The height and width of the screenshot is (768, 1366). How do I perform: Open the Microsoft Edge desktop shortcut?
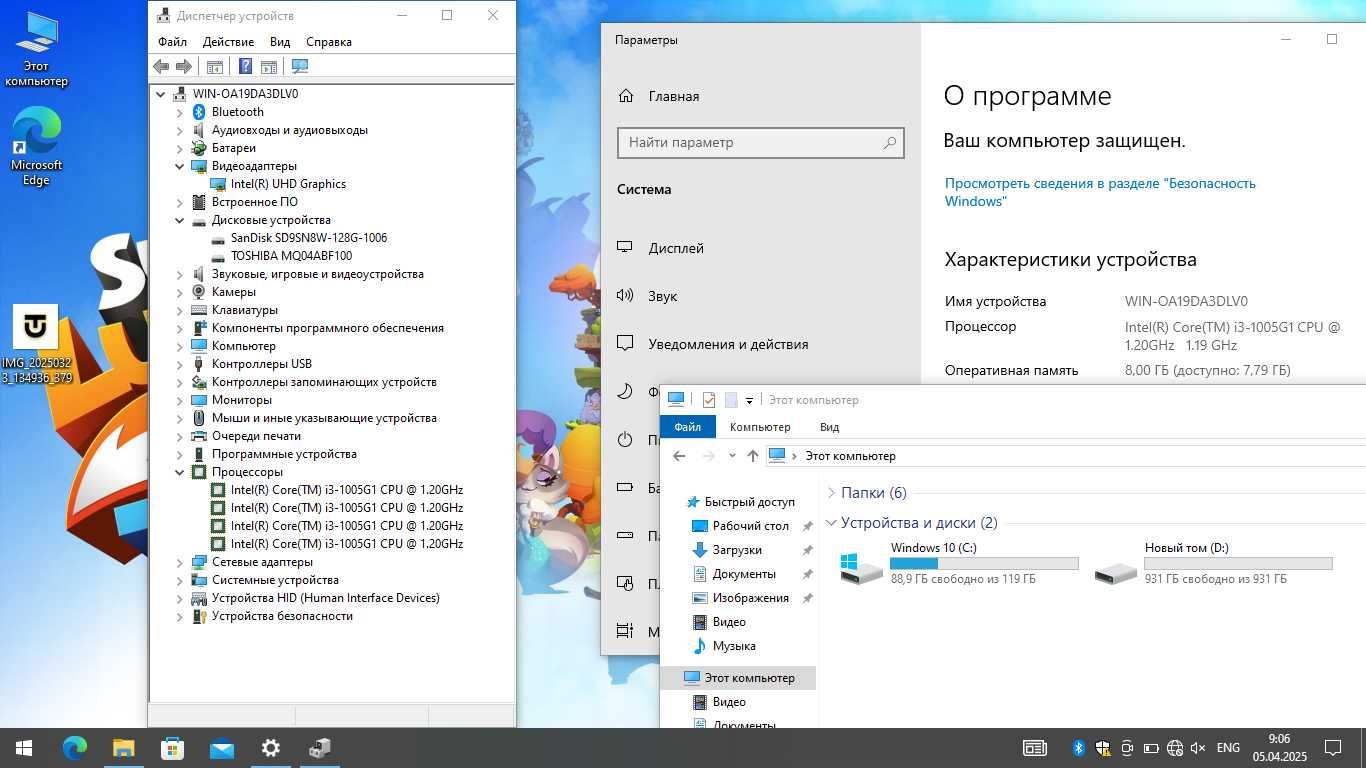(x=36, y=148)
